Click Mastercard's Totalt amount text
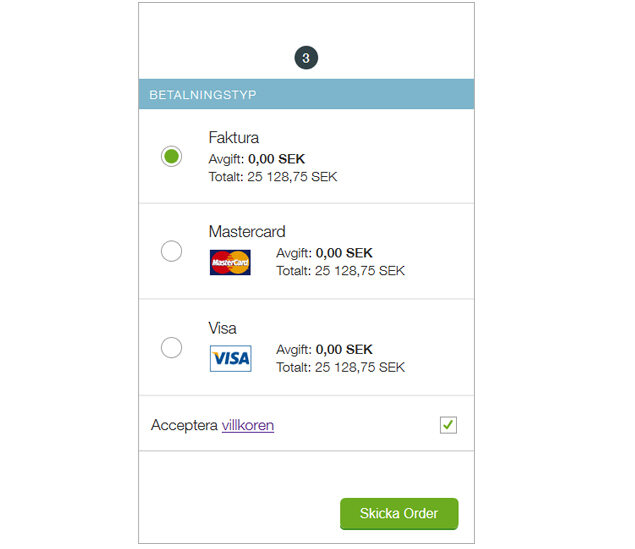Viewport: 635px width, 549px height. tap(340, 271)
